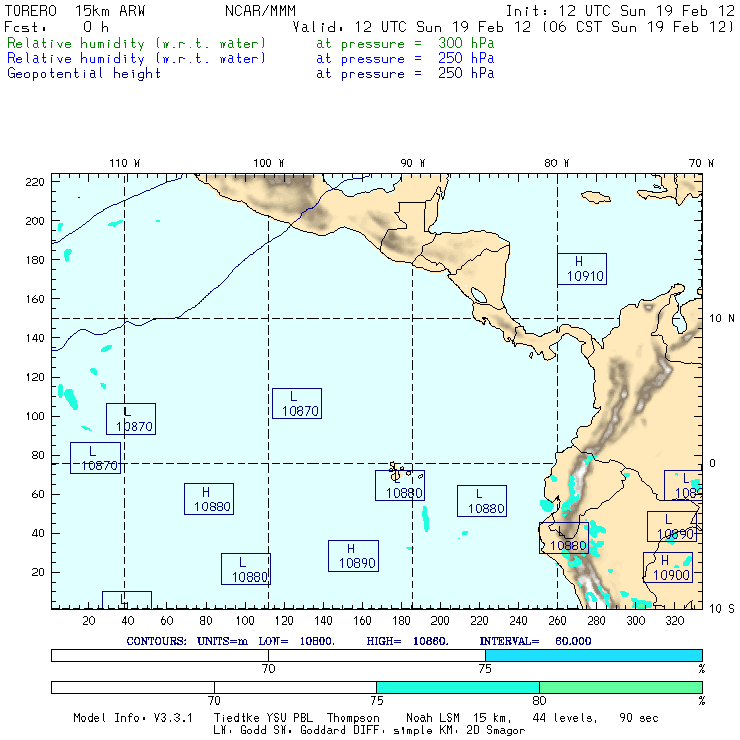Click 'CONTOURS: UNITS=m' text
Viewport: 740px width, 740px height.
pos(187,641)
